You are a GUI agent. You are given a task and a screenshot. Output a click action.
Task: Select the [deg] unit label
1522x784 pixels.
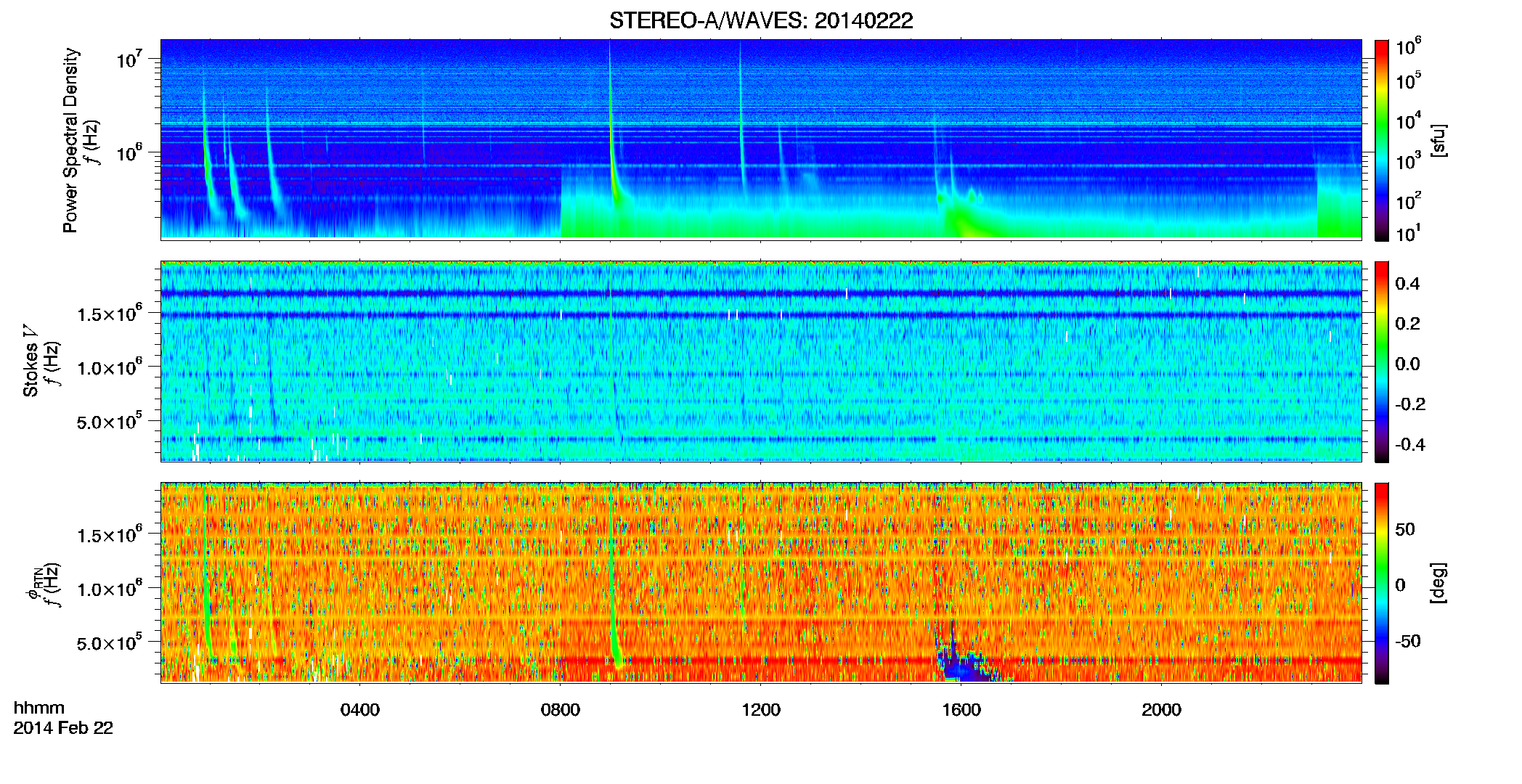pos(1438,583)
